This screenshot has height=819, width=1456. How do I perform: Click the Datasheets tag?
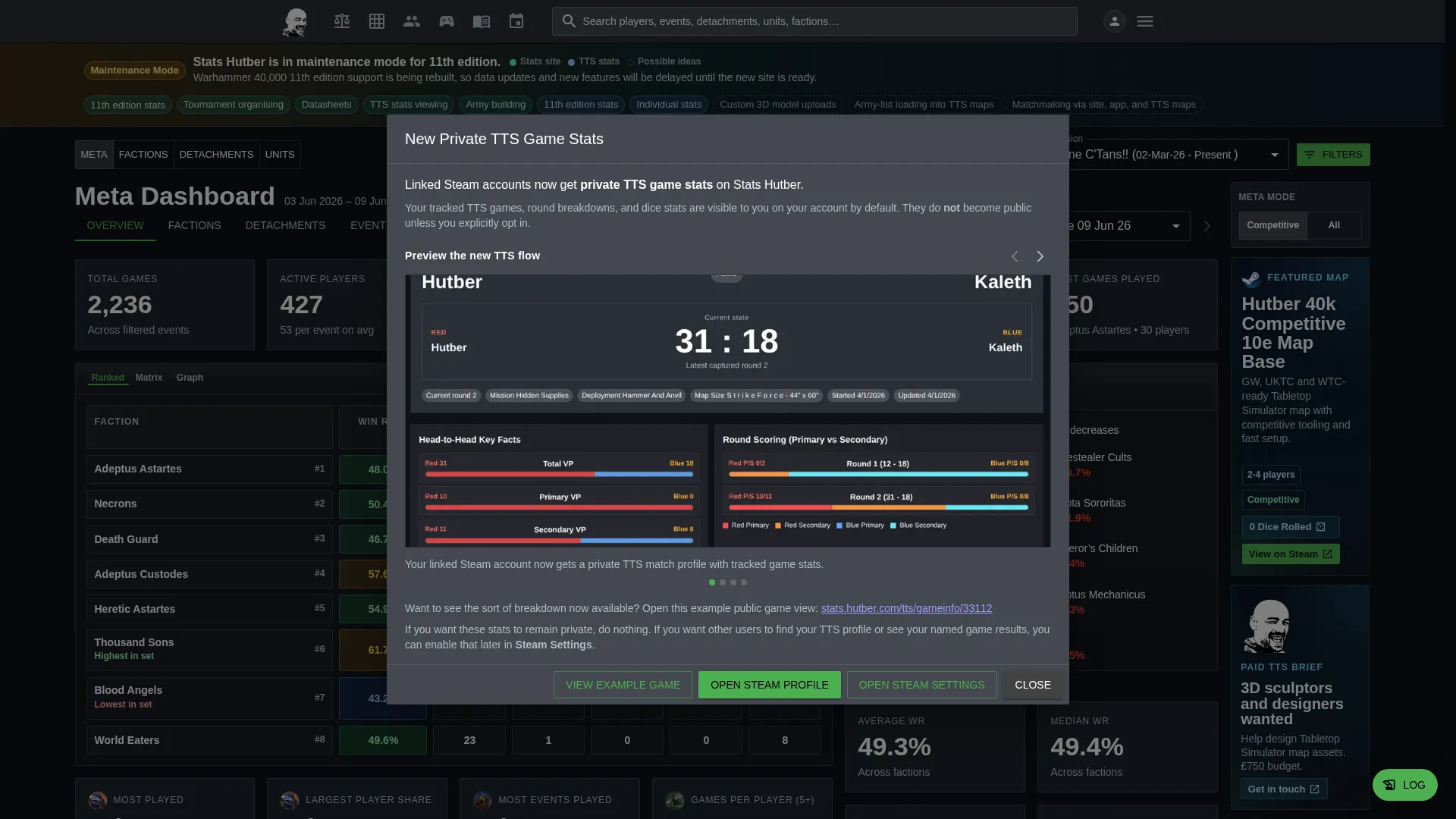click(327, 105)
